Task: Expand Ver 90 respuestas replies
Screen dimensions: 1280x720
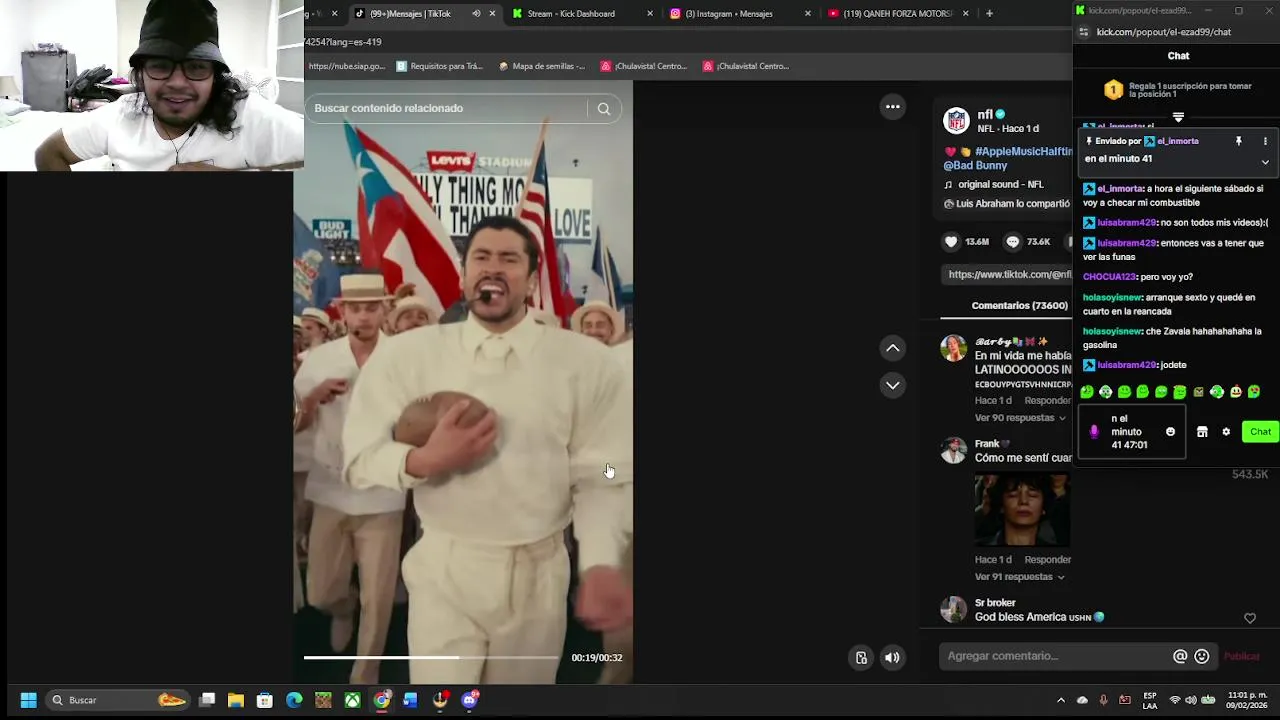Action: click(x=1020, y=418)
